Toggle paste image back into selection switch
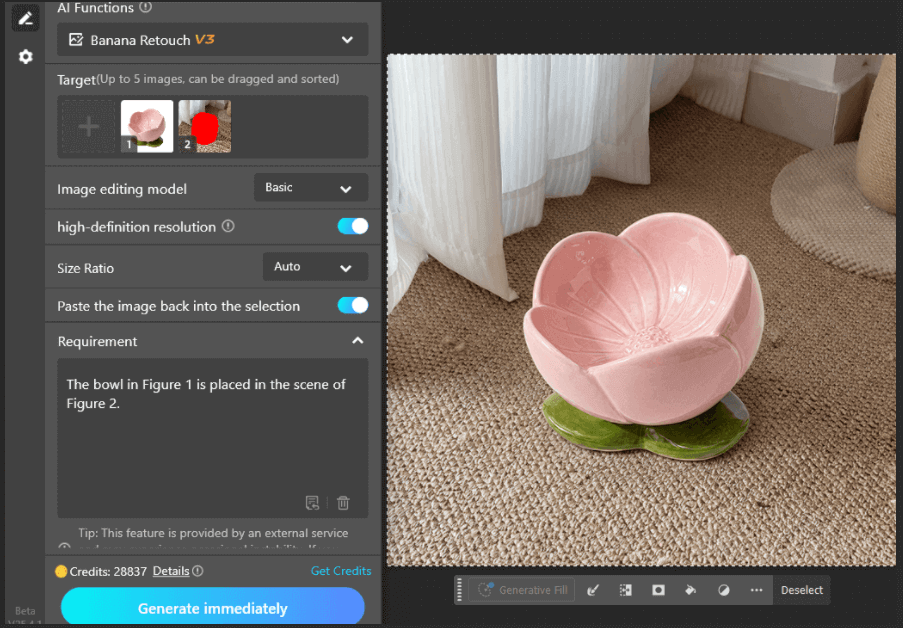Image resolution: width=903 pixels, height=628 pixels. click(353, 306)
